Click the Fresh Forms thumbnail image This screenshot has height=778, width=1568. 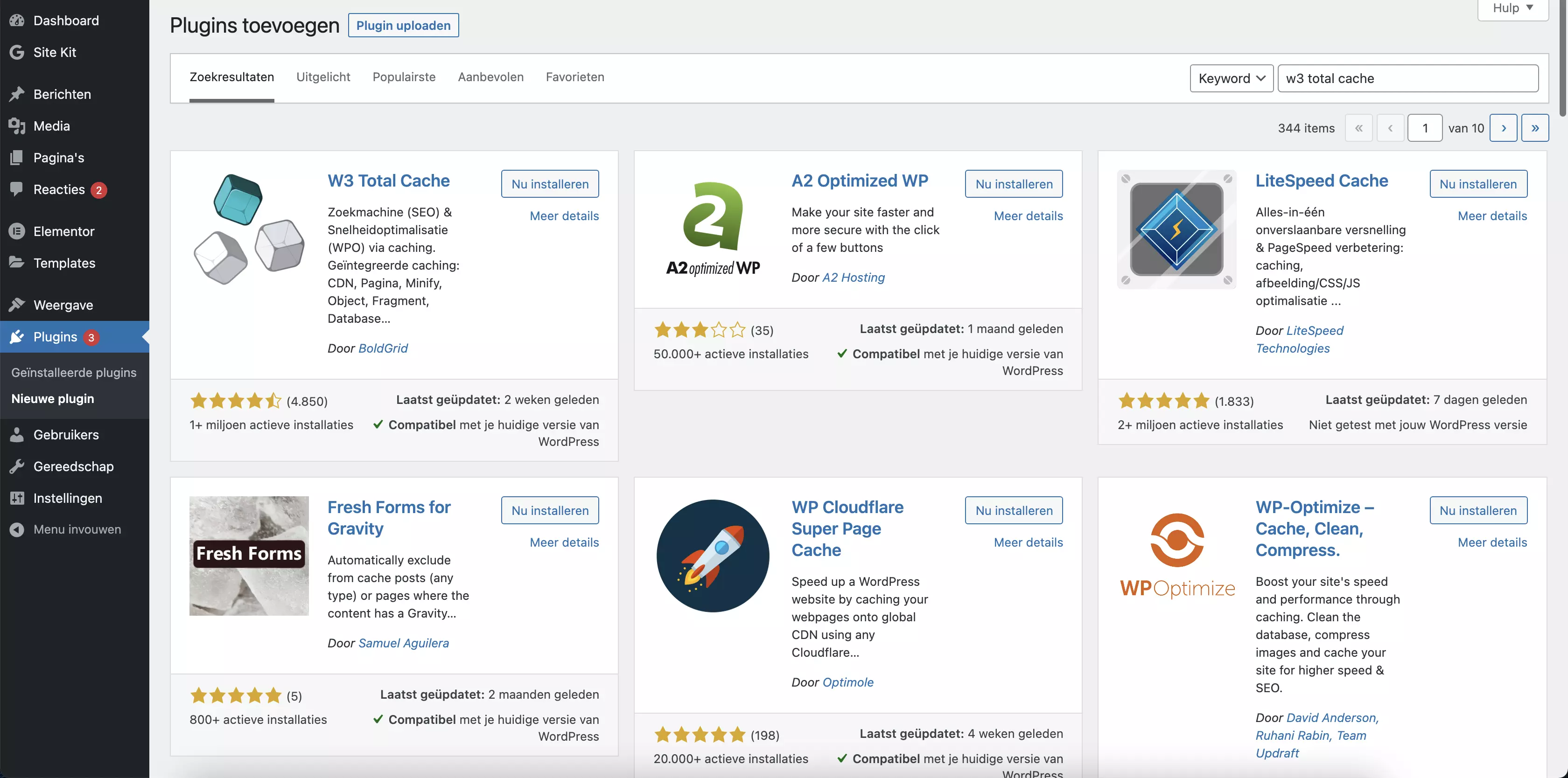coord(248,556)
